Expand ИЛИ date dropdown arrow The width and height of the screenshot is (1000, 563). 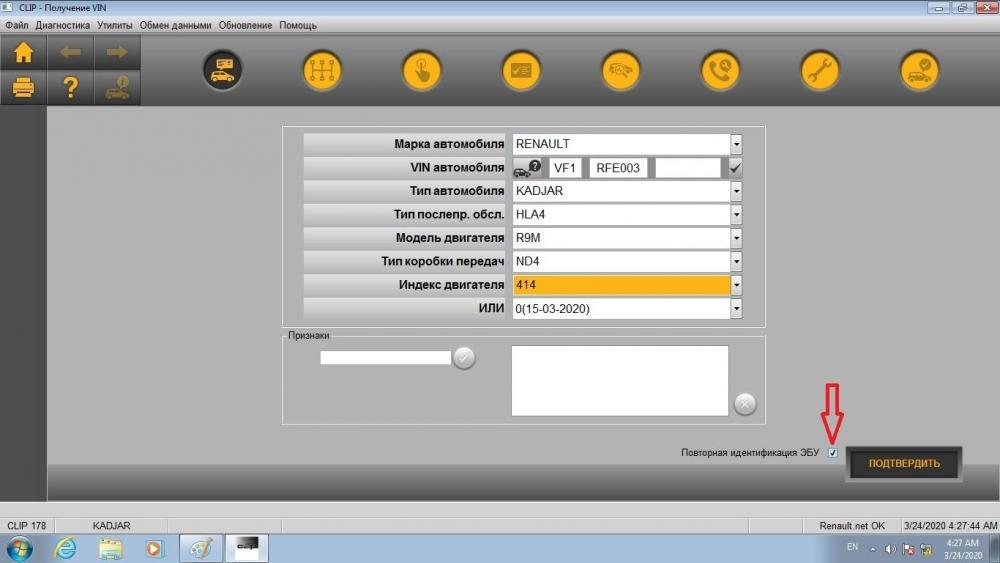pos(736,309)
